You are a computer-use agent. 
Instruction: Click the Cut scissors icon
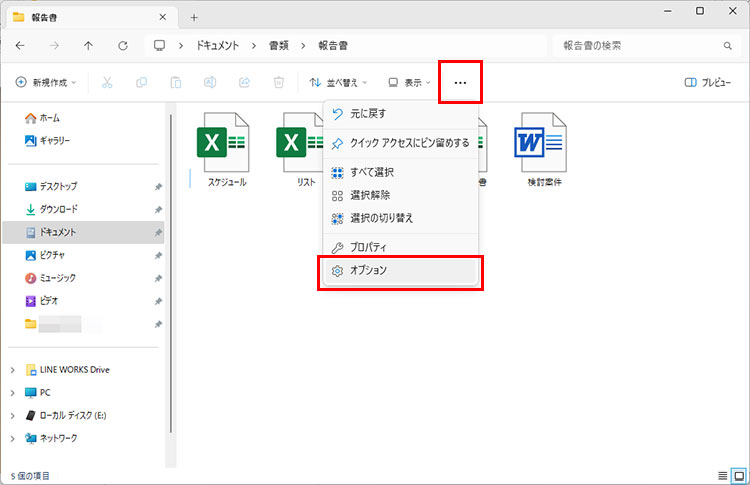[x=107, y=83]
